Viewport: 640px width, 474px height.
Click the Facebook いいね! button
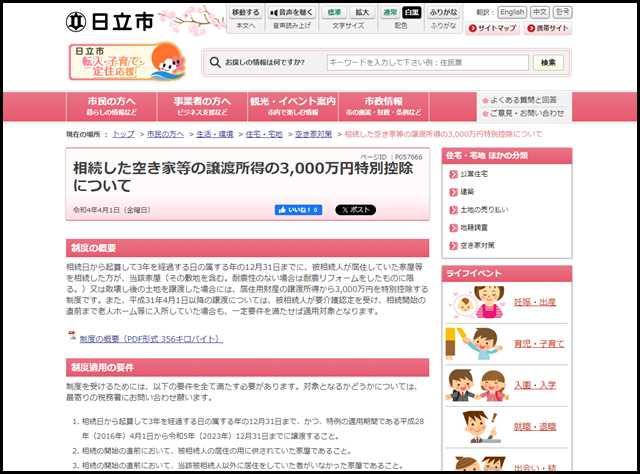click(298, 210)
